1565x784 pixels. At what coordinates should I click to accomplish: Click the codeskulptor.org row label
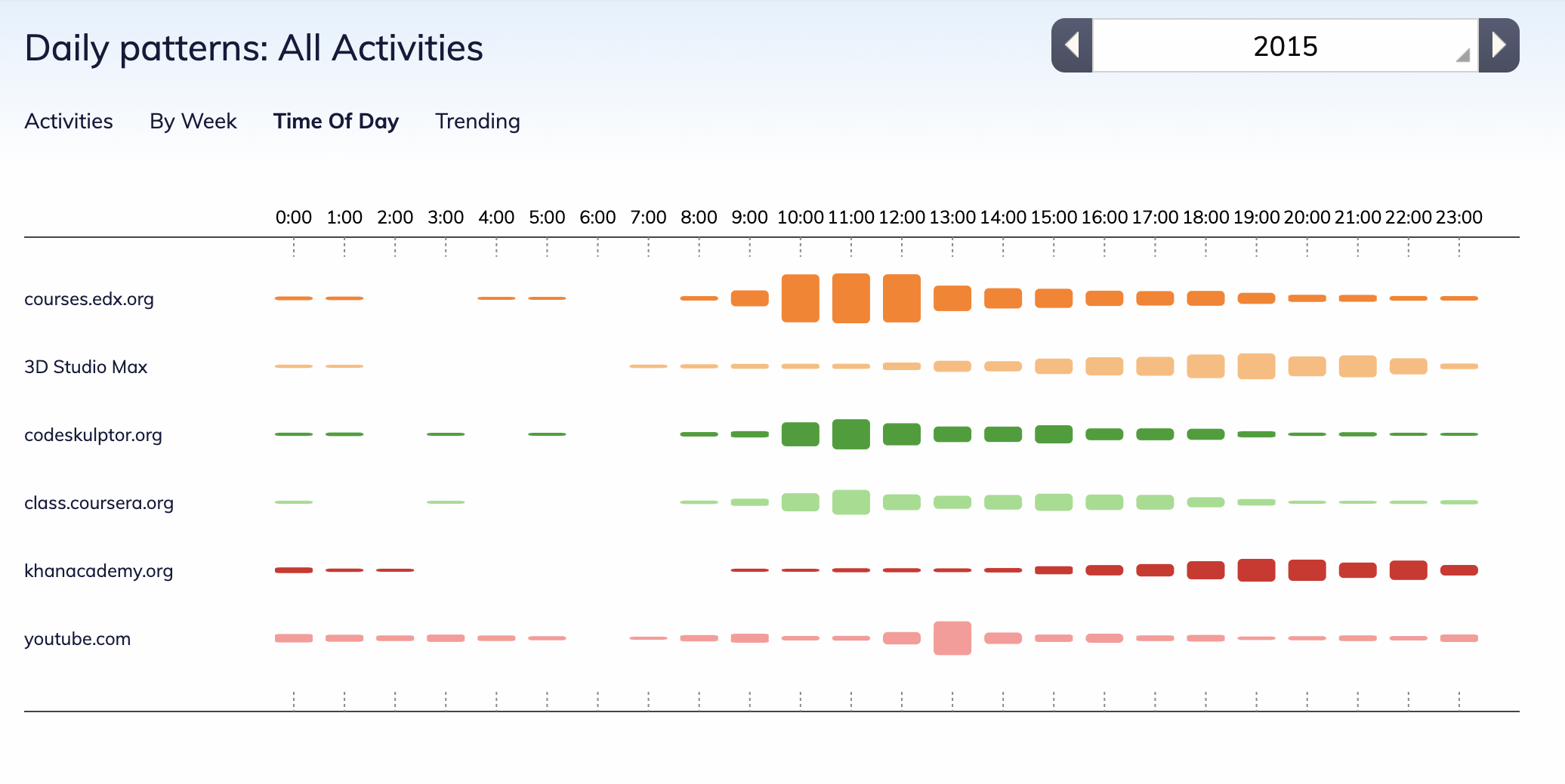click(x=94, y=435)
